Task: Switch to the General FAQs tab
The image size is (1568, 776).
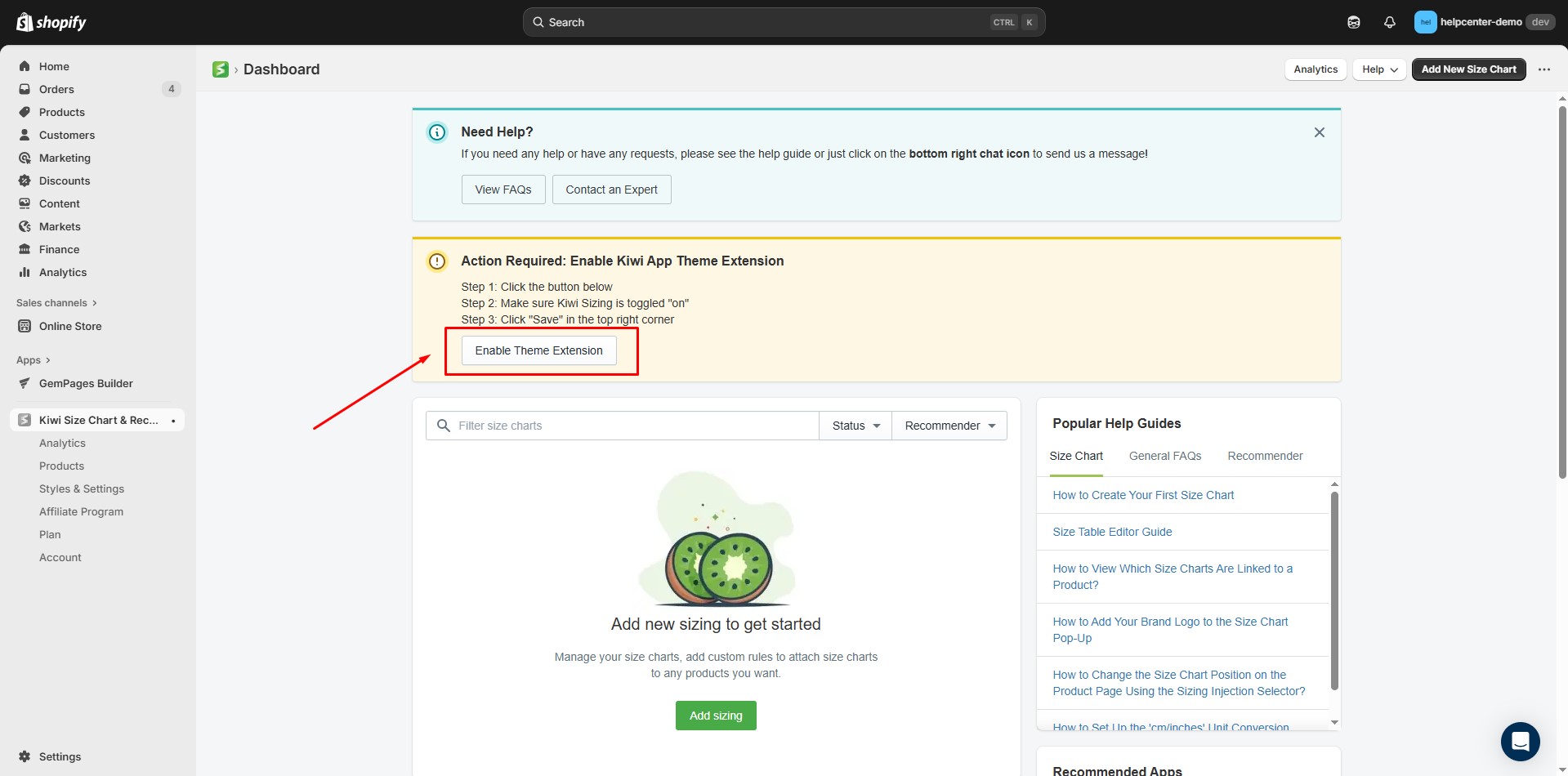Action: click(1164, 456)
